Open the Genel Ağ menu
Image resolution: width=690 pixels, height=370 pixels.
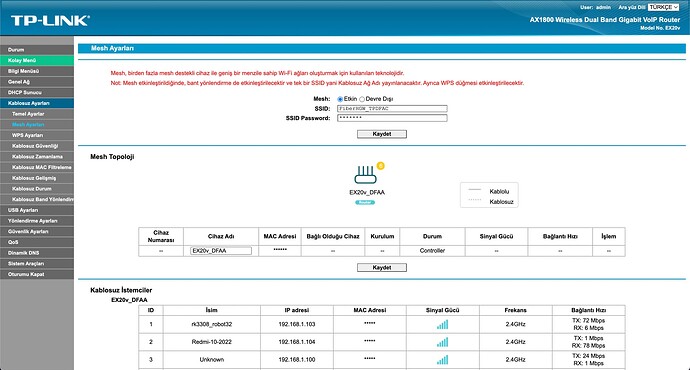click(x=37, y=82)
